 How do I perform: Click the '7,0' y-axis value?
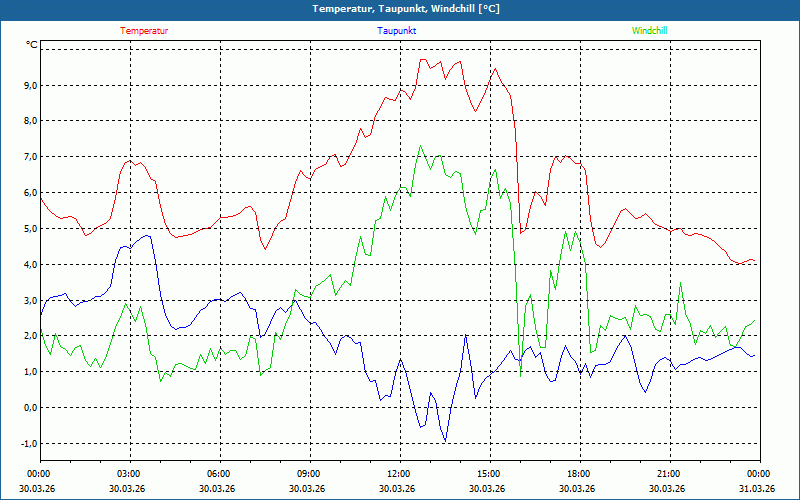(x=31, y=157)
